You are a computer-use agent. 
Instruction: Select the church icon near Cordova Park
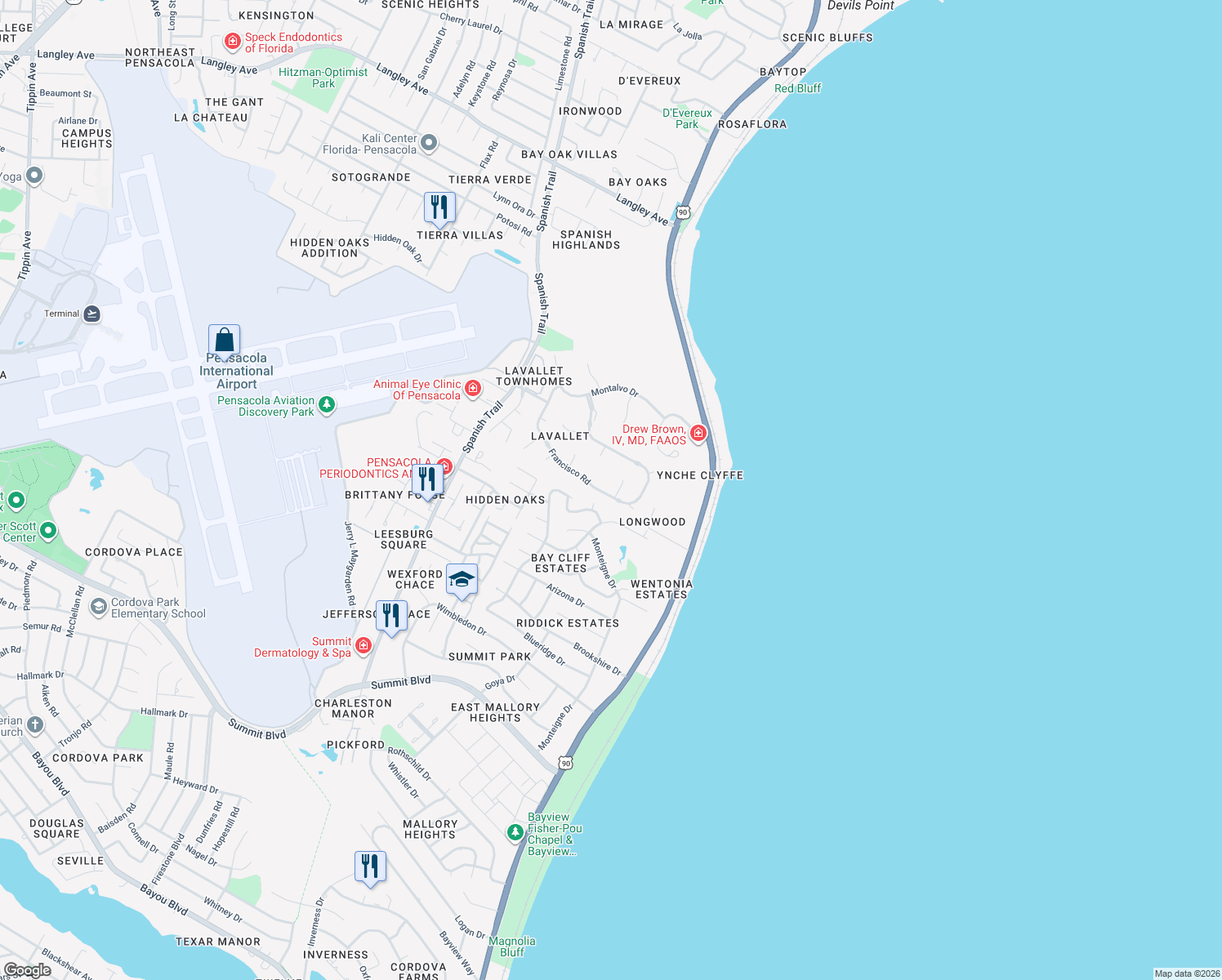pos(34,725)
